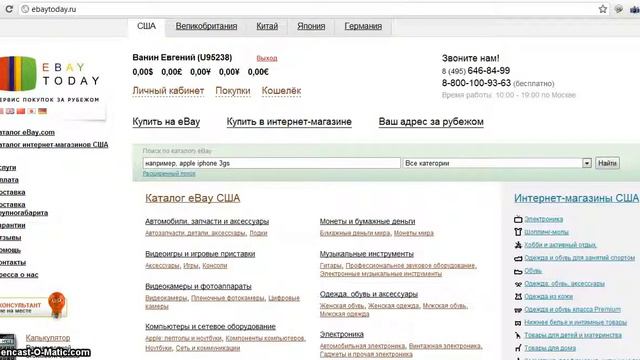Click the shoe icon beside Обувь
This screenshot has height=360, width=640.
coord(518,271)
